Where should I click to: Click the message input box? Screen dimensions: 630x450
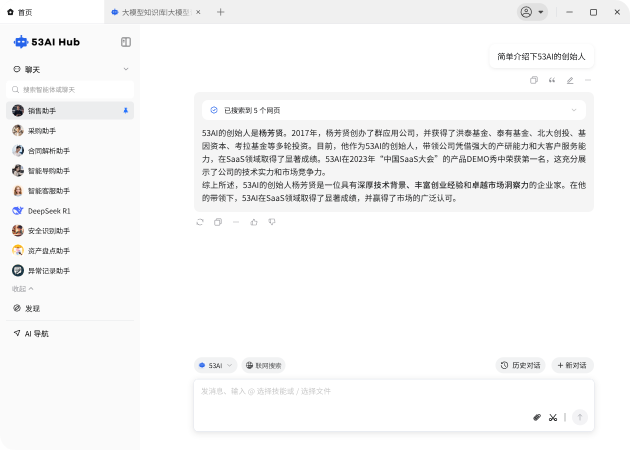394,405
